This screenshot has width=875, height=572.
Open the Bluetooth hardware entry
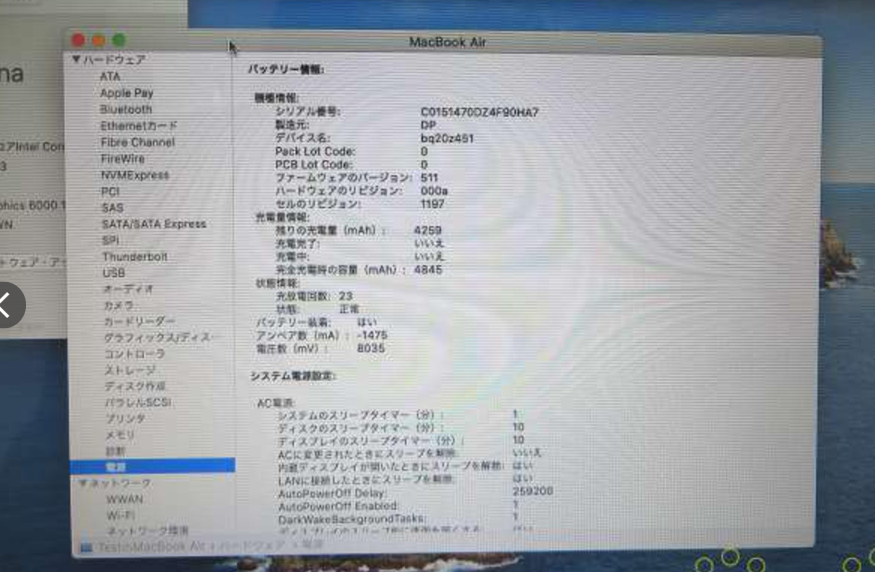(x=126, y=109)
